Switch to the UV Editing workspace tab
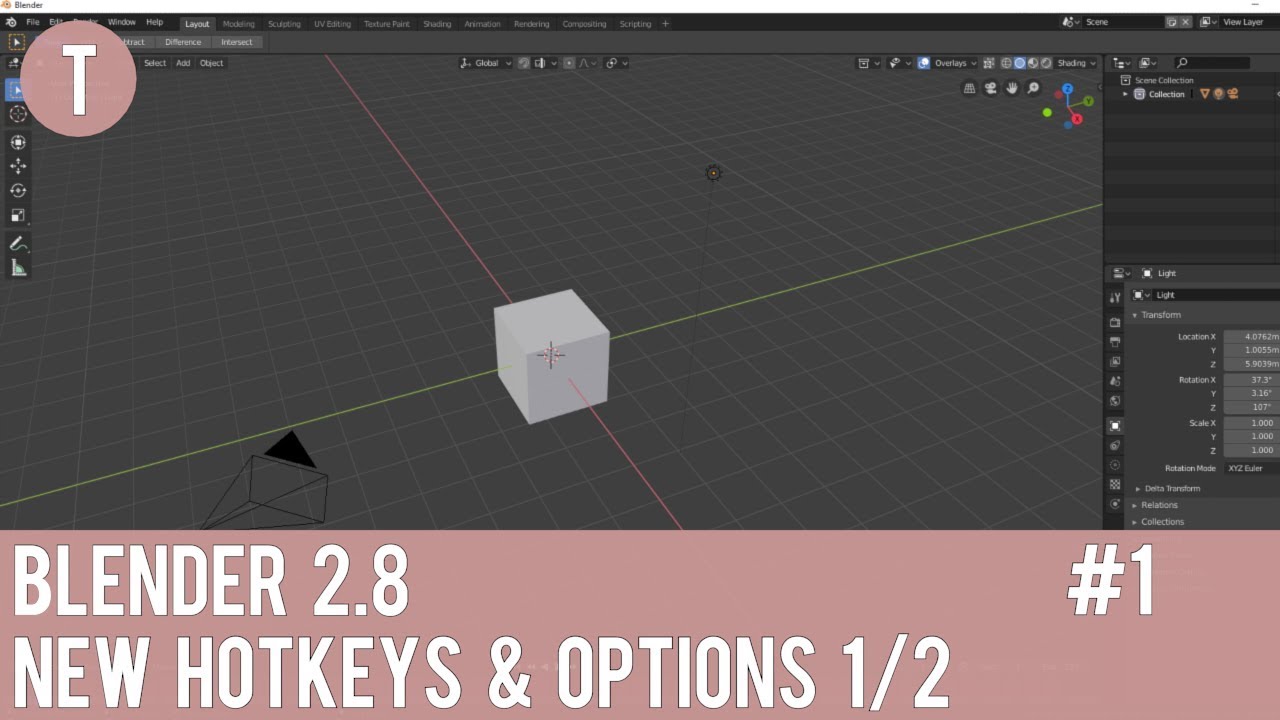 click(x=332, y=24)
